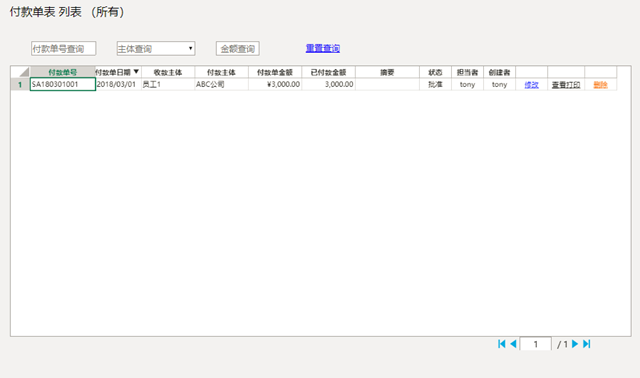640x378 pixels.
Task: Click the orange 删除 link
Action: [600, 84]
